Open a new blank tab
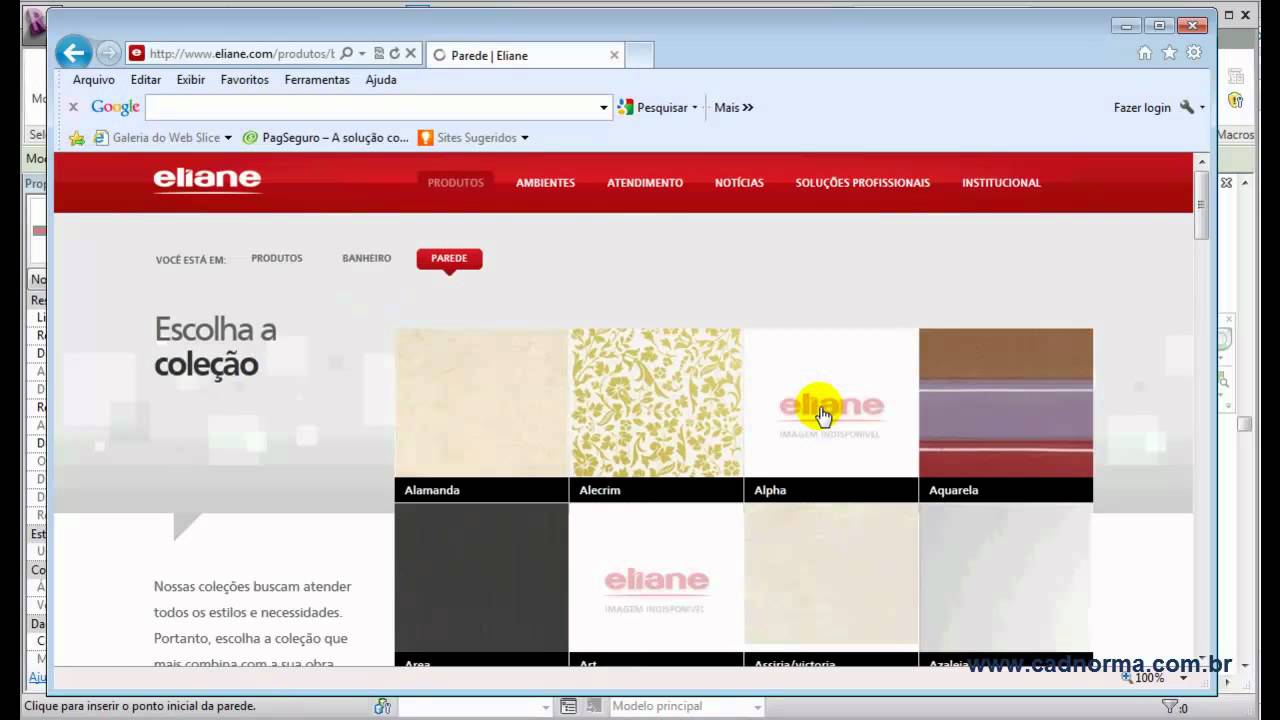This screenshot has height=720, width=1280. [x=640, y=55]
